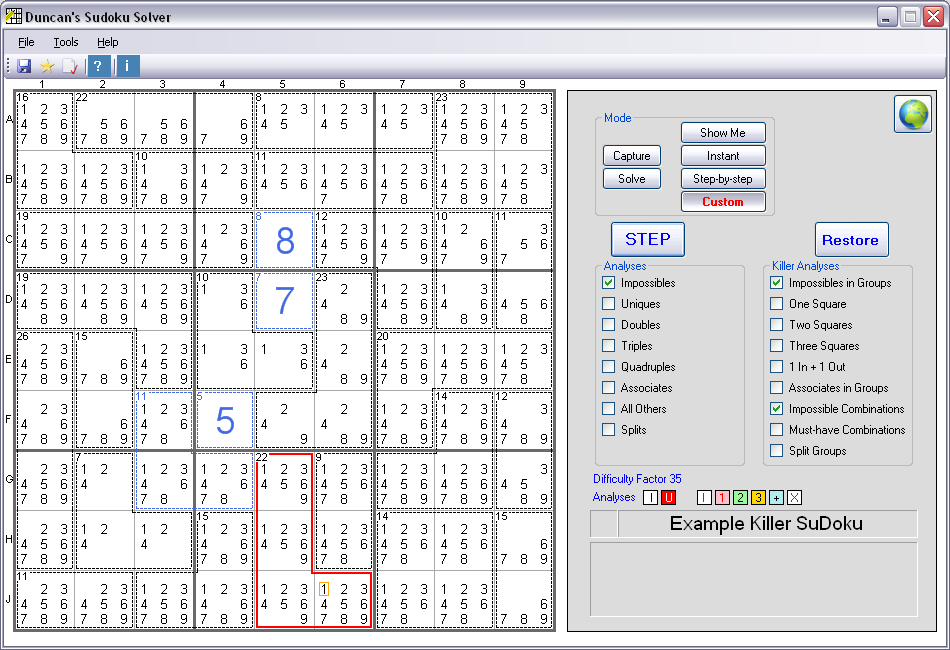Enable the 1 In + 1 Out checkbox

point(776,366)
